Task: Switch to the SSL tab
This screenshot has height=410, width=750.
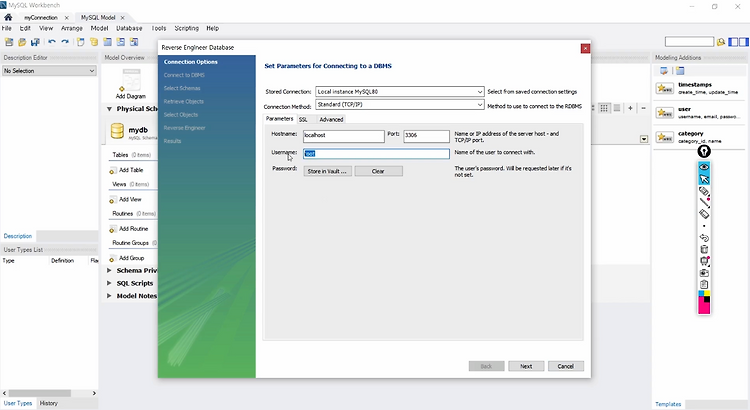Action: [303, 120]
